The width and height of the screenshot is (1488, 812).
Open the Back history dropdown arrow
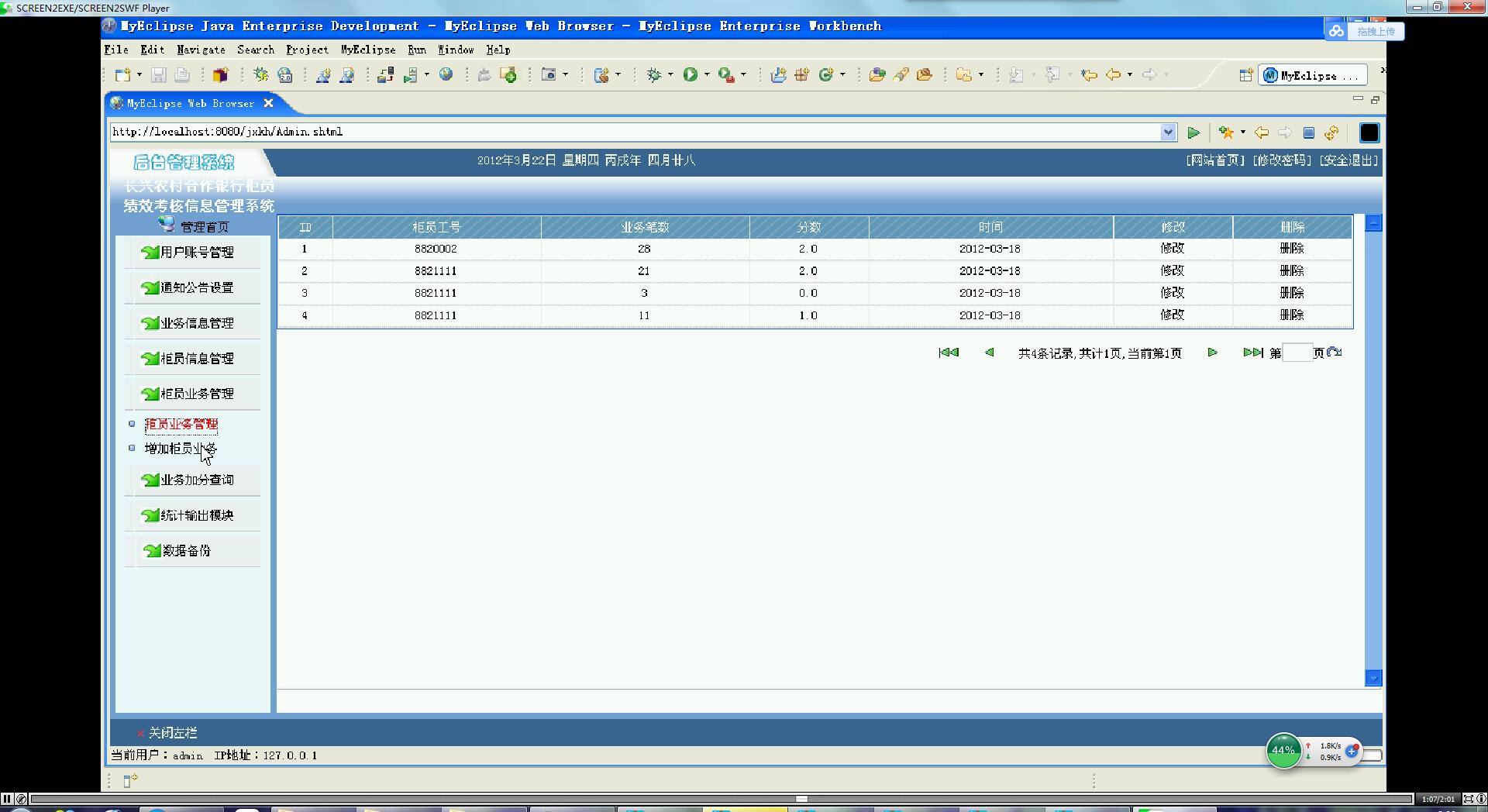click(x=1130, y=75)
